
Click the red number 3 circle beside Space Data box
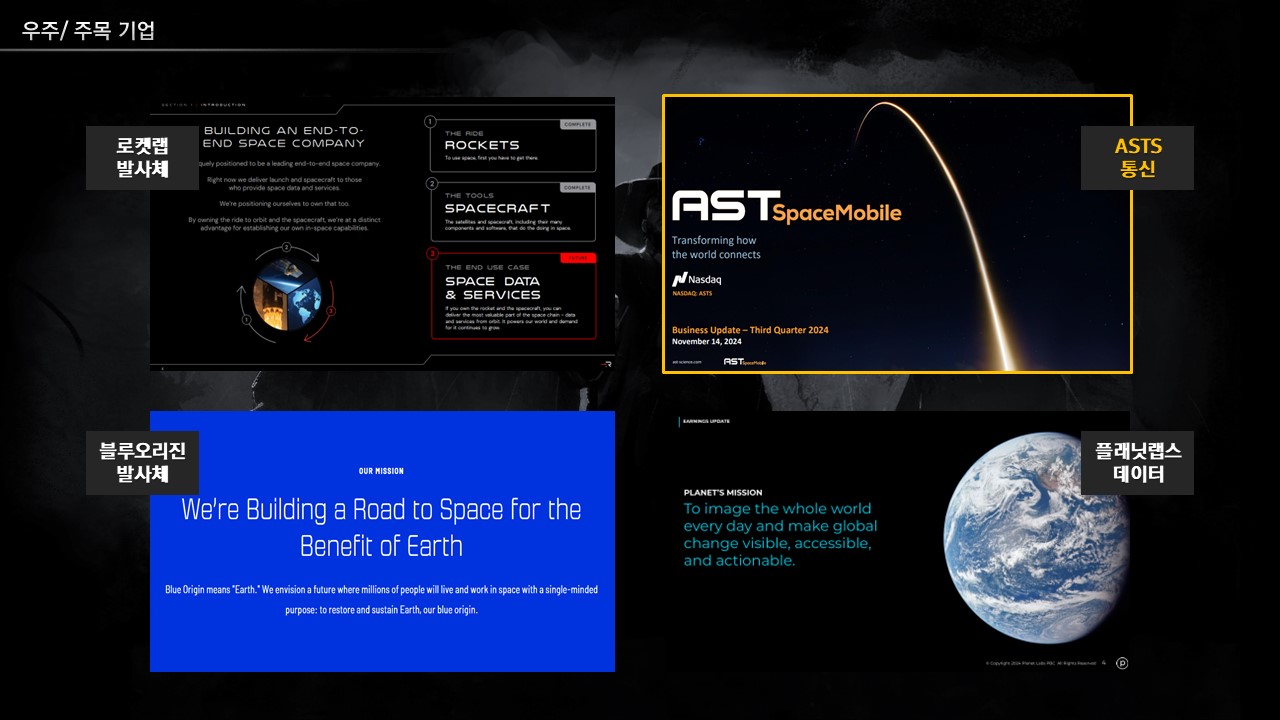point(432,254)
